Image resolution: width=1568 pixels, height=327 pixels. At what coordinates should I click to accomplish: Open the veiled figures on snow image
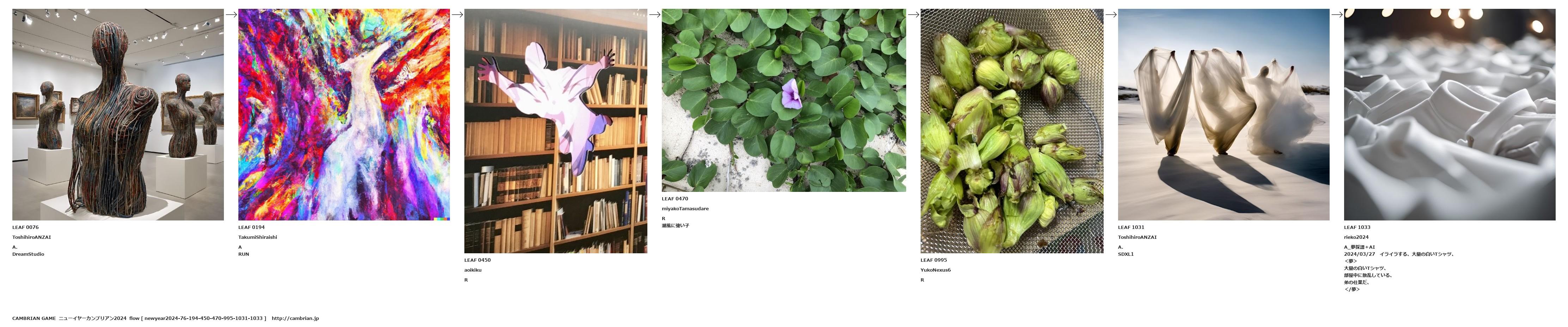point(1224,115)
